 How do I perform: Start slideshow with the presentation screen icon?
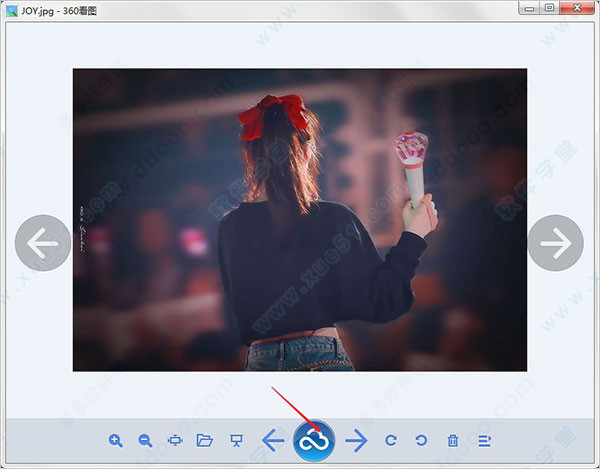pos(236,440)
